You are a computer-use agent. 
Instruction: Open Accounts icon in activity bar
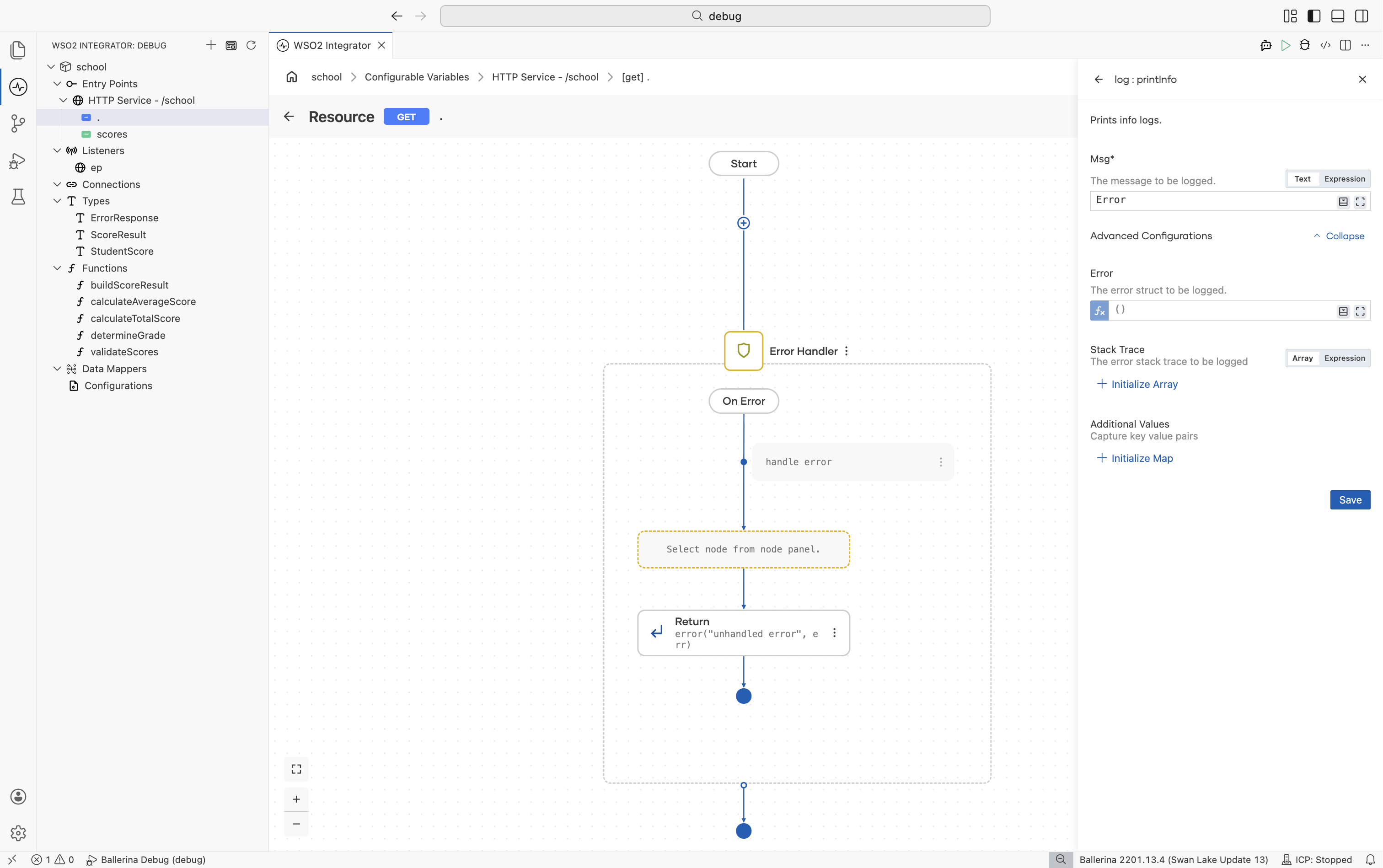[x=18, y=796]
